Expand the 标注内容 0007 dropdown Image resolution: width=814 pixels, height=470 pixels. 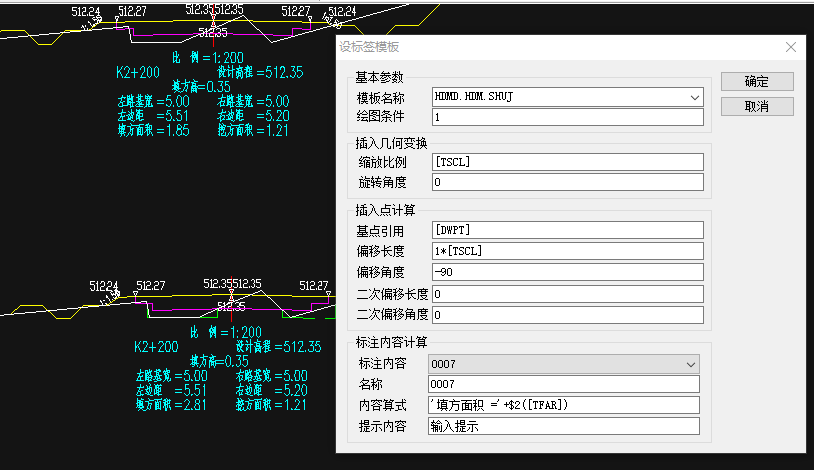point(690,364)
